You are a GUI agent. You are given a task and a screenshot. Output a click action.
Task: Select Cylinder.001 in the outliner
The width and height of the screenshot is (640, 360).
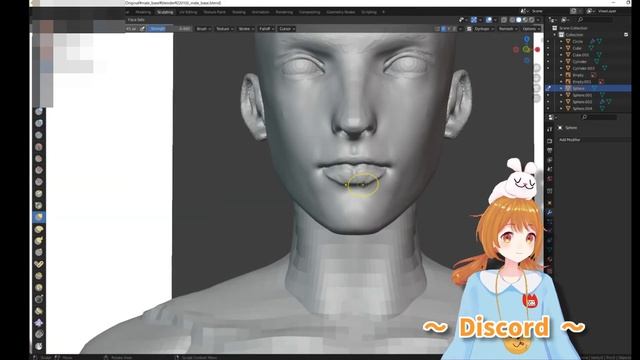[x=584, y=68]
